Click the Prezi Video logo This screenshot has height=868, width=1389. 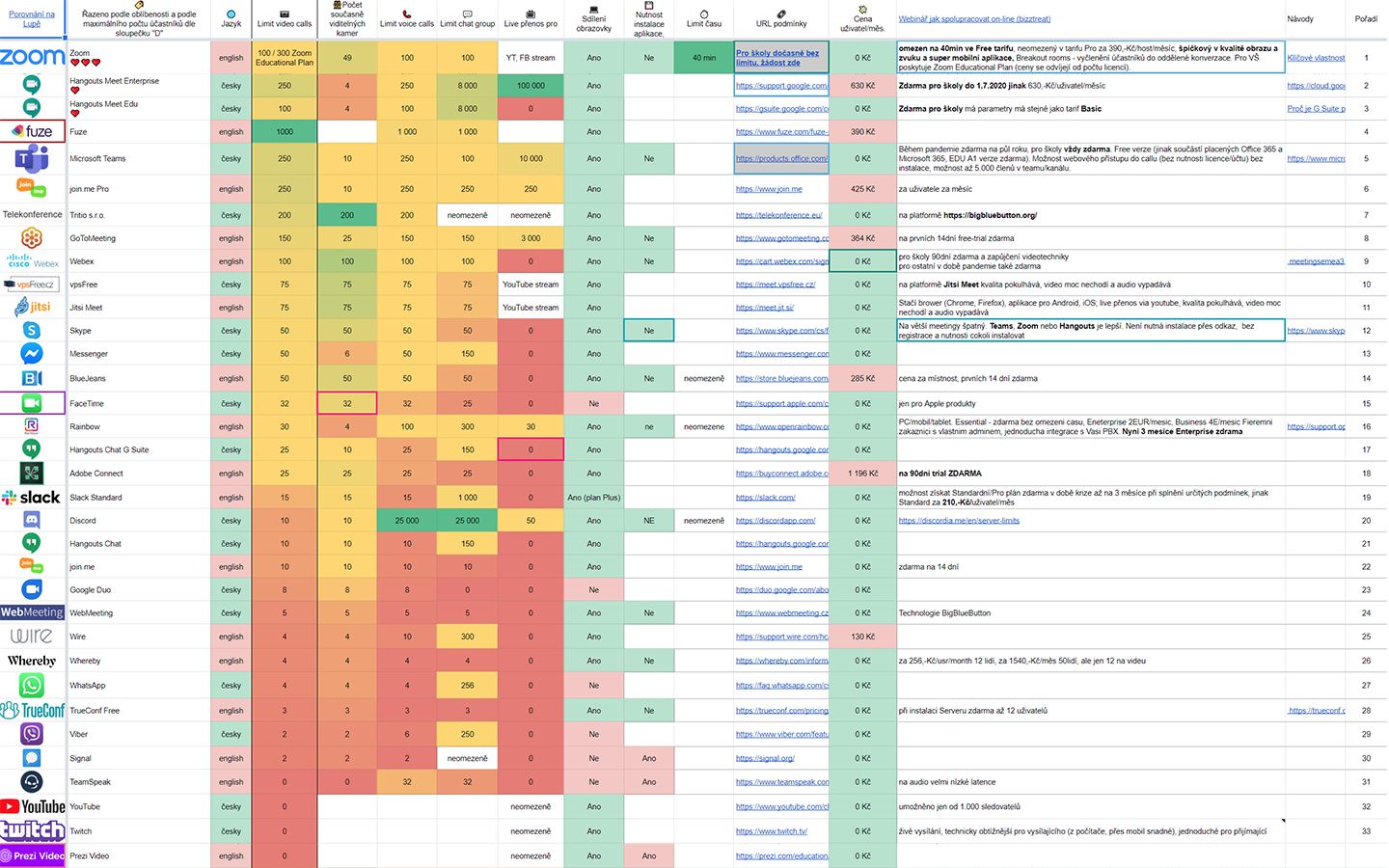click(x=32, y=855)
